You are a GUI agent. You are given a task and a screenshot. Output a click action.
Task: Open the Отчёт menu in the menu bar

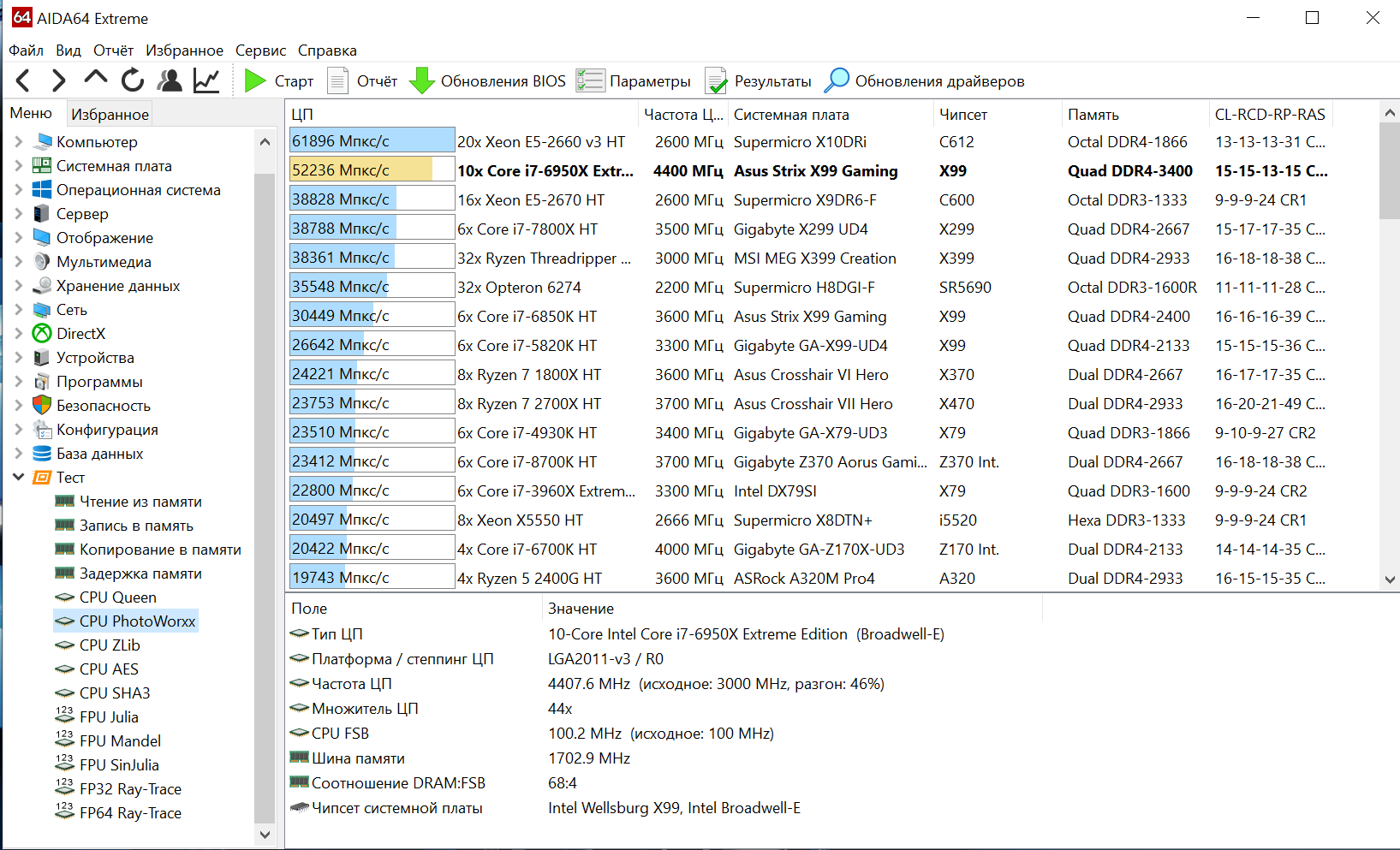pos(114,51)
